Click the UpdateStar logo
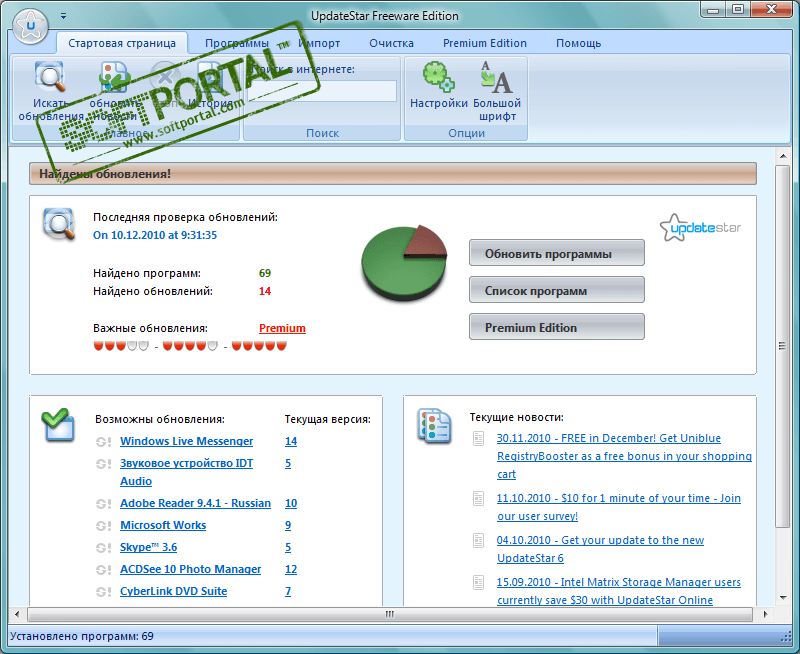Viewport: 800px width, 654px height. tap(700, 228)
